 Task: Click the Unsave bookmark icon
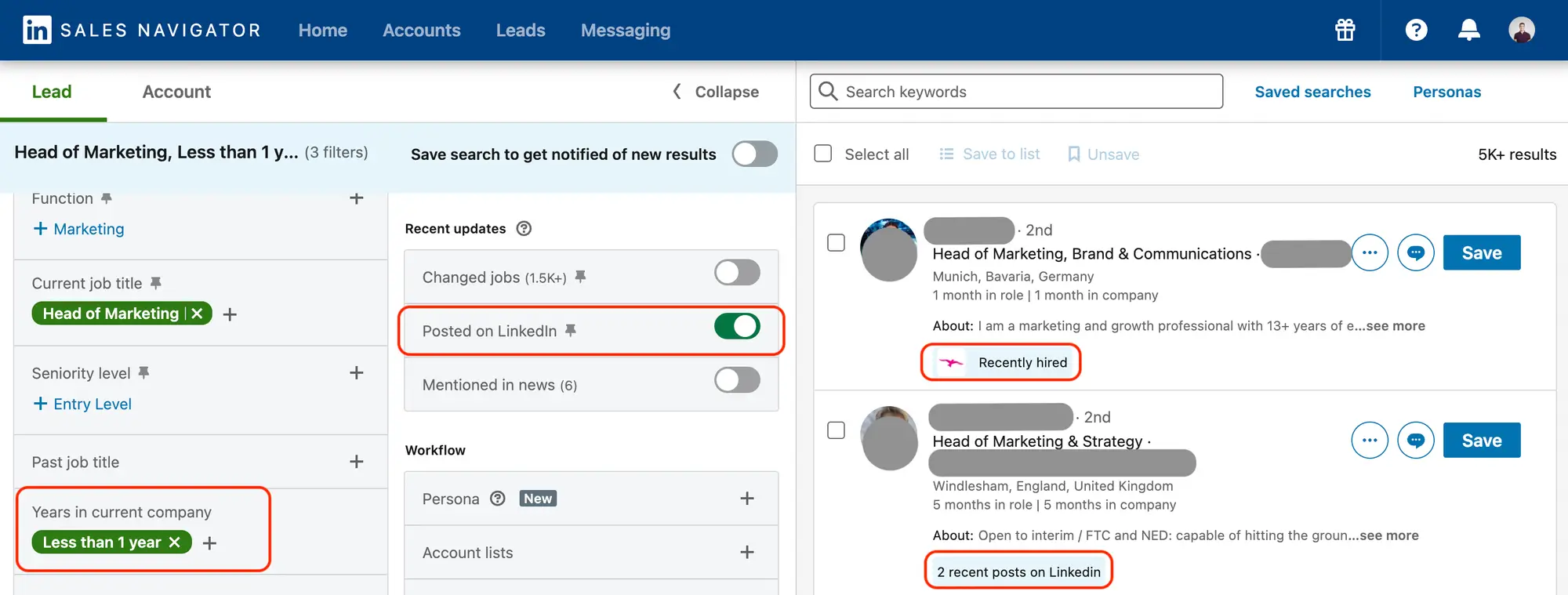click(1074, 154)
